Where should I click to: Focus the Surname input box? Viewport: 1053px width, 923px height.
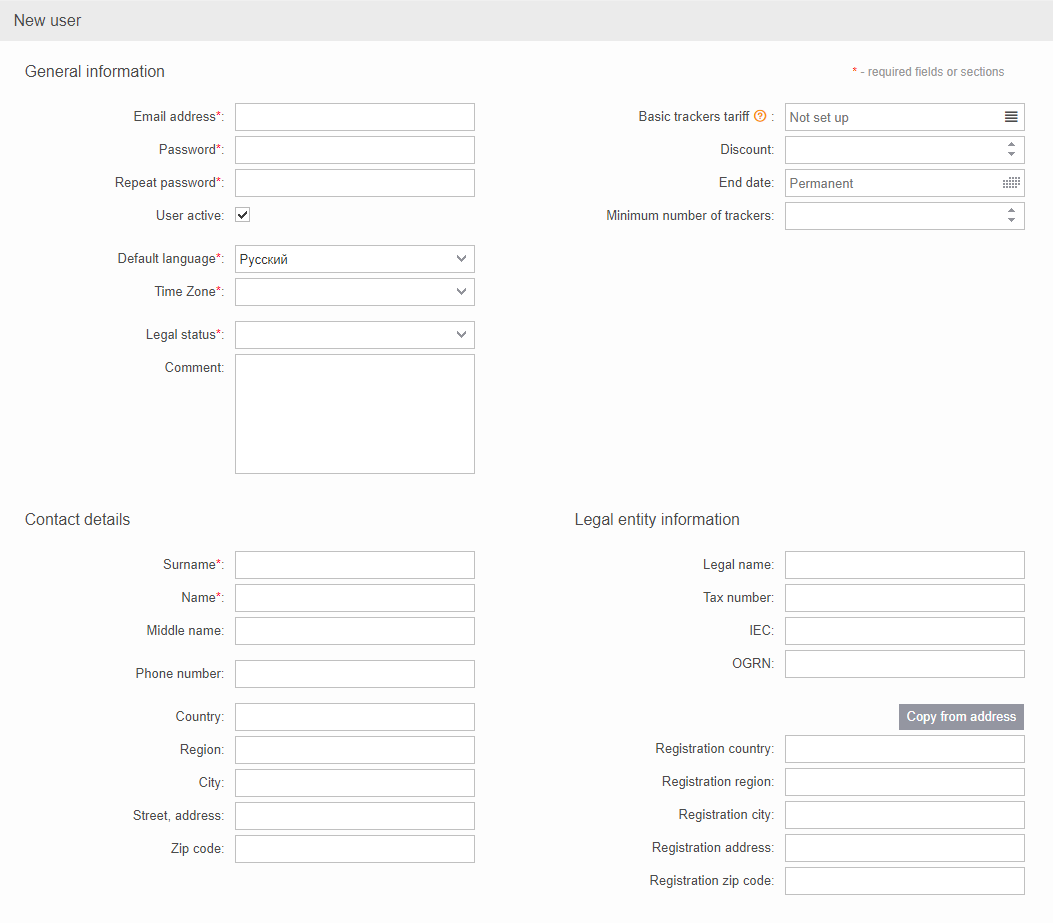point(354,565)
